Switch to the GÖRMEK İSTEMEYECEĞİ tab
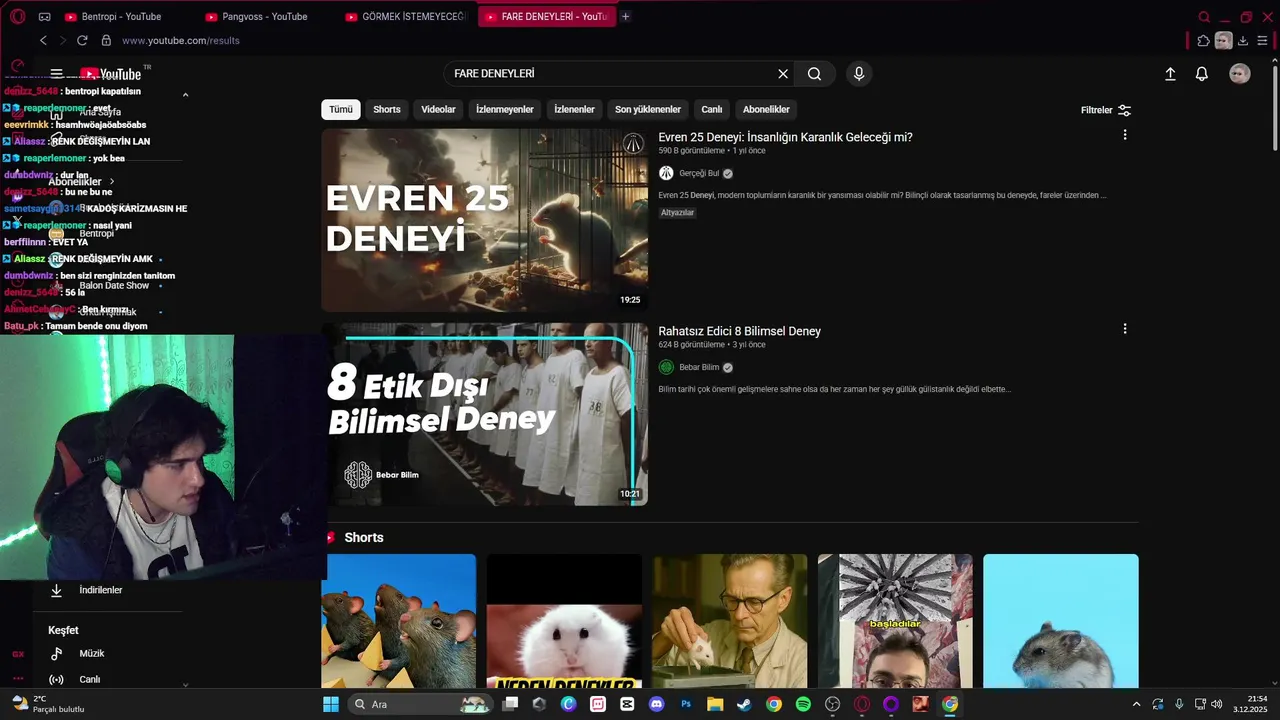 coord(406,17)
